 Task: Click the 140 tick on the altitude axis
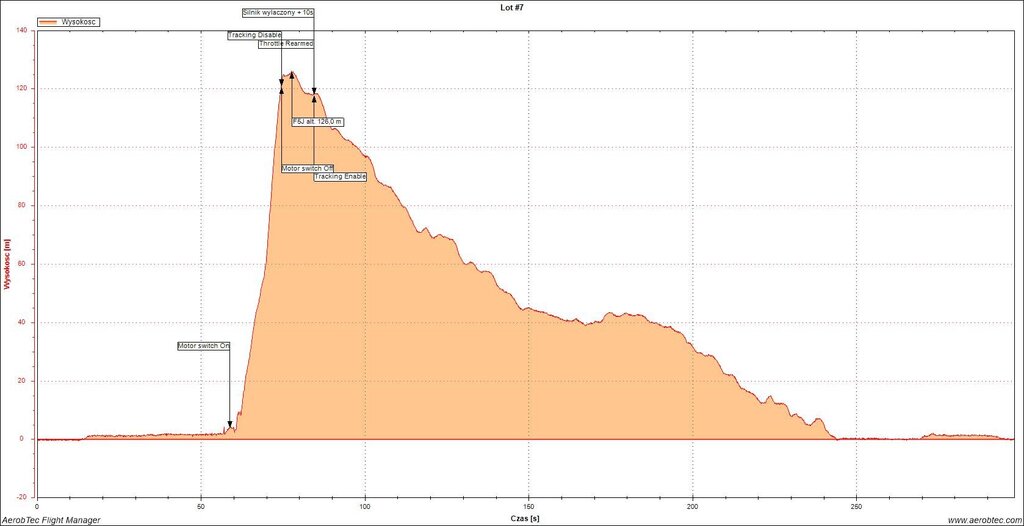(22, 30)
